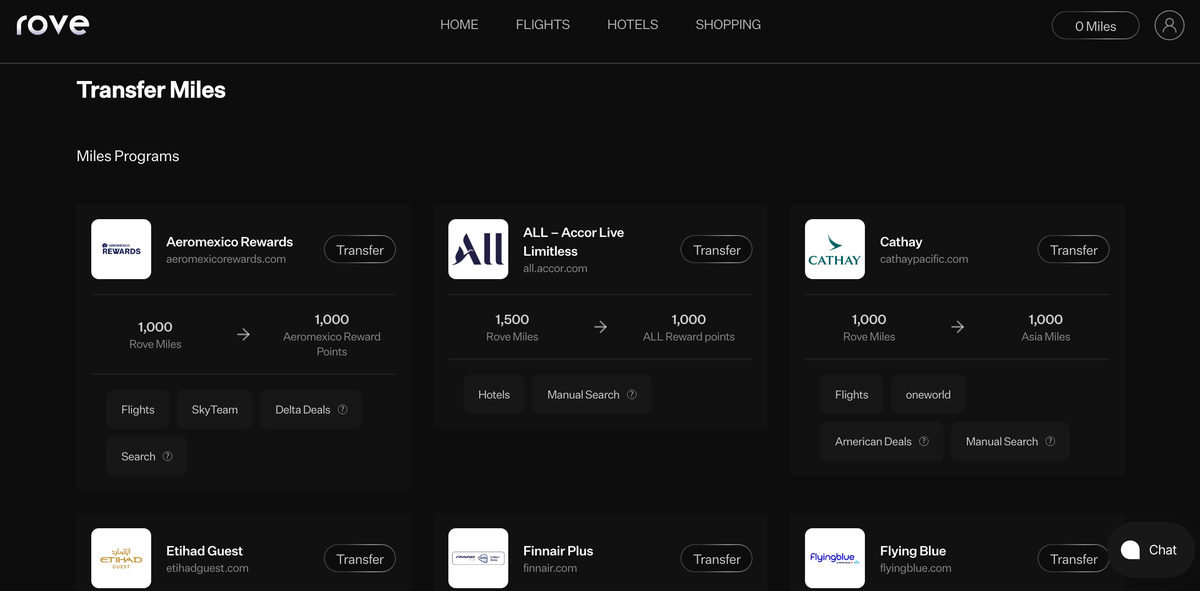Click the Flying Blue logo
The width and height of the screenshot is (1200, 591).
coord(835,558)
